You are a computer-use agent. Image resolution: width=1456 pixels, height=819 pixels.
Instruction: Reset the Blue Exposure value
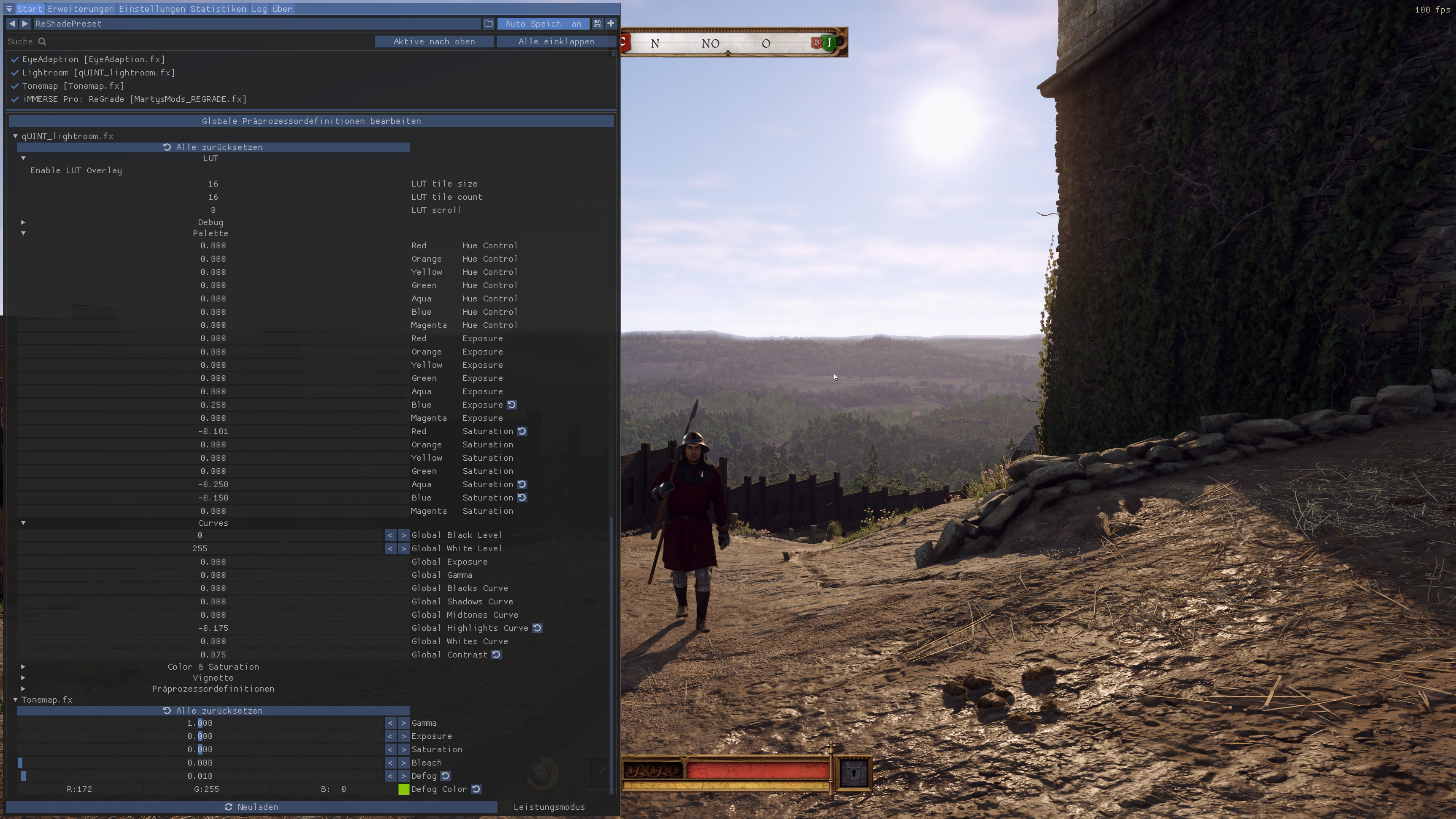point(511,405)
